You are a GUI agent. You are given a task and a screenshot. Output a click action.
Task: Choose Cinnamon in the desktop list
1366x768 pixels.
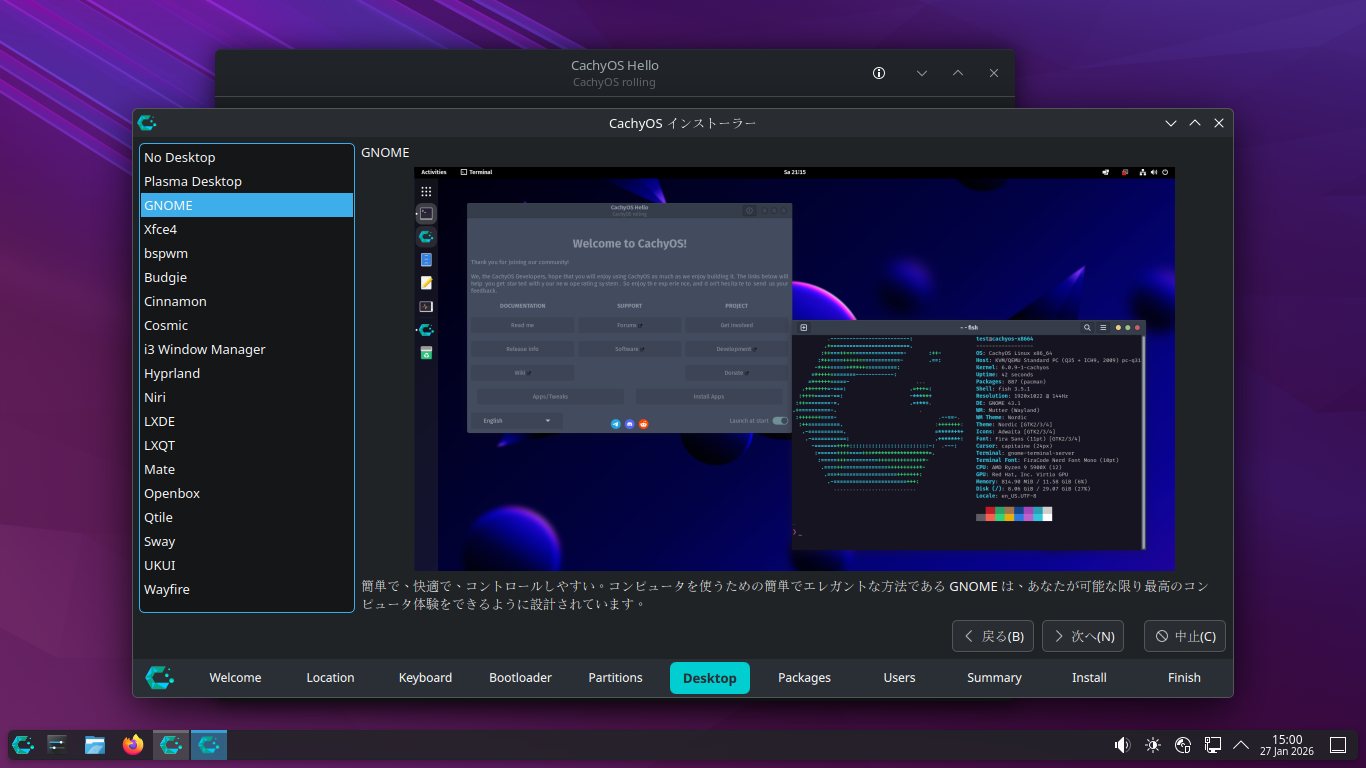pos(175,301)
